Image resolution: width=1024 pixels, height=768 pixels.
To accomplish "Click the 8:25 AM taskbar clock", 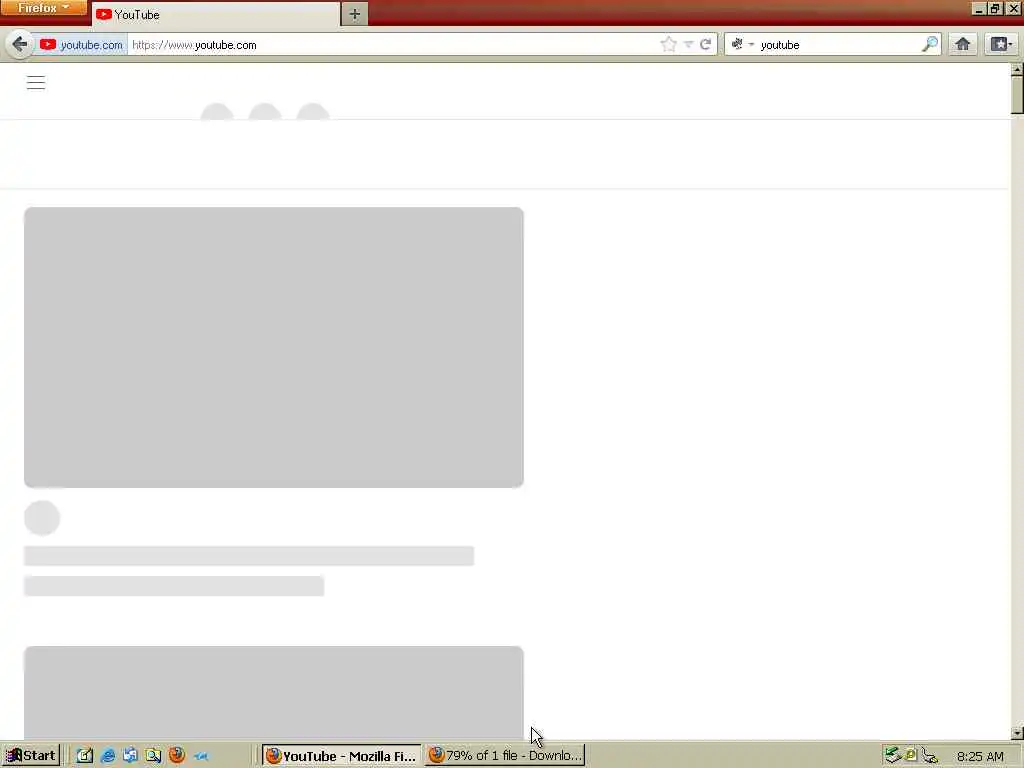I will coord(980,756).
